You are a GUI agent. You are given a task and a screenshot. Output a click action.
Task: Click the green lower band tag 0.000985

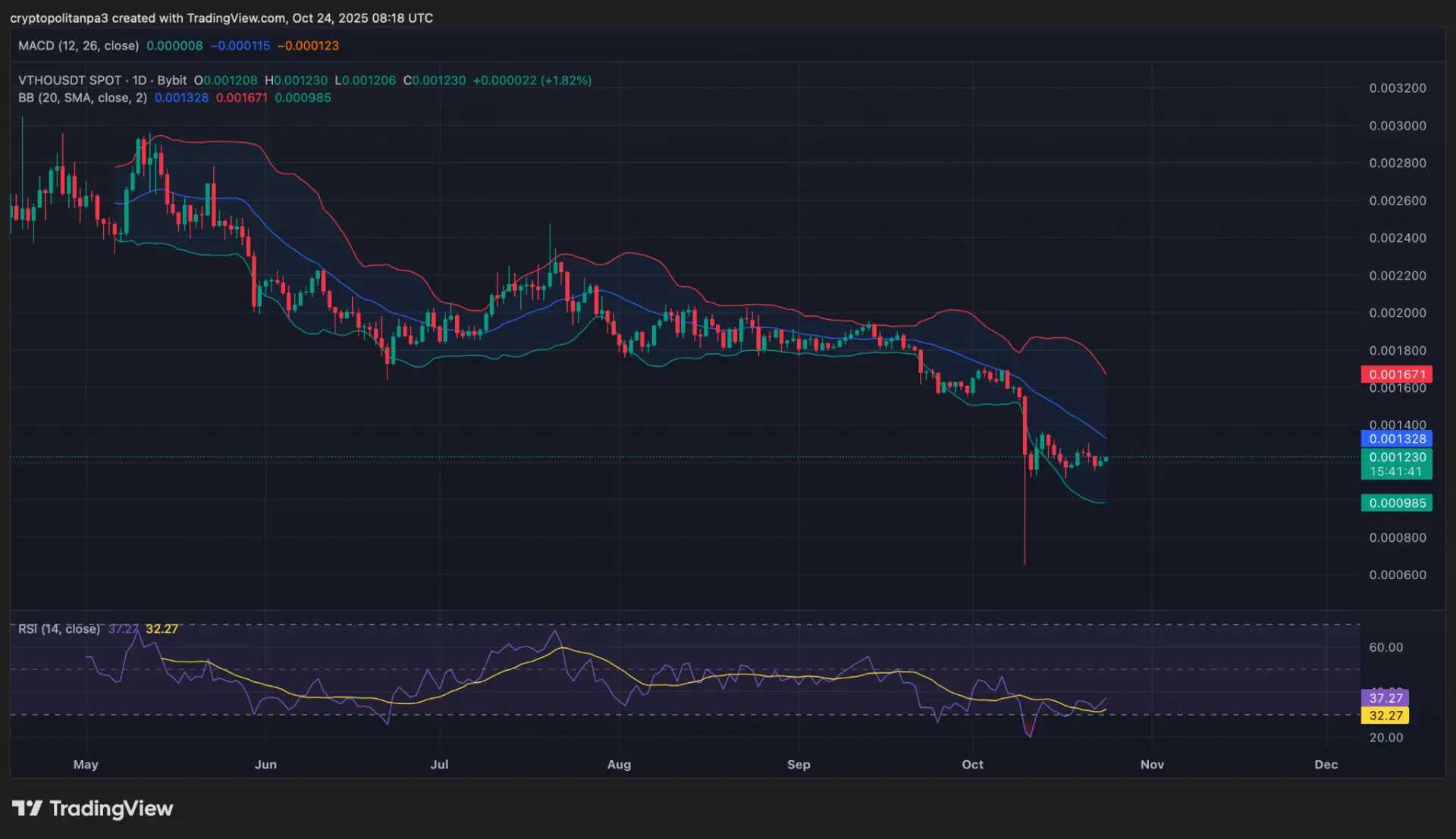[1396, 502]
